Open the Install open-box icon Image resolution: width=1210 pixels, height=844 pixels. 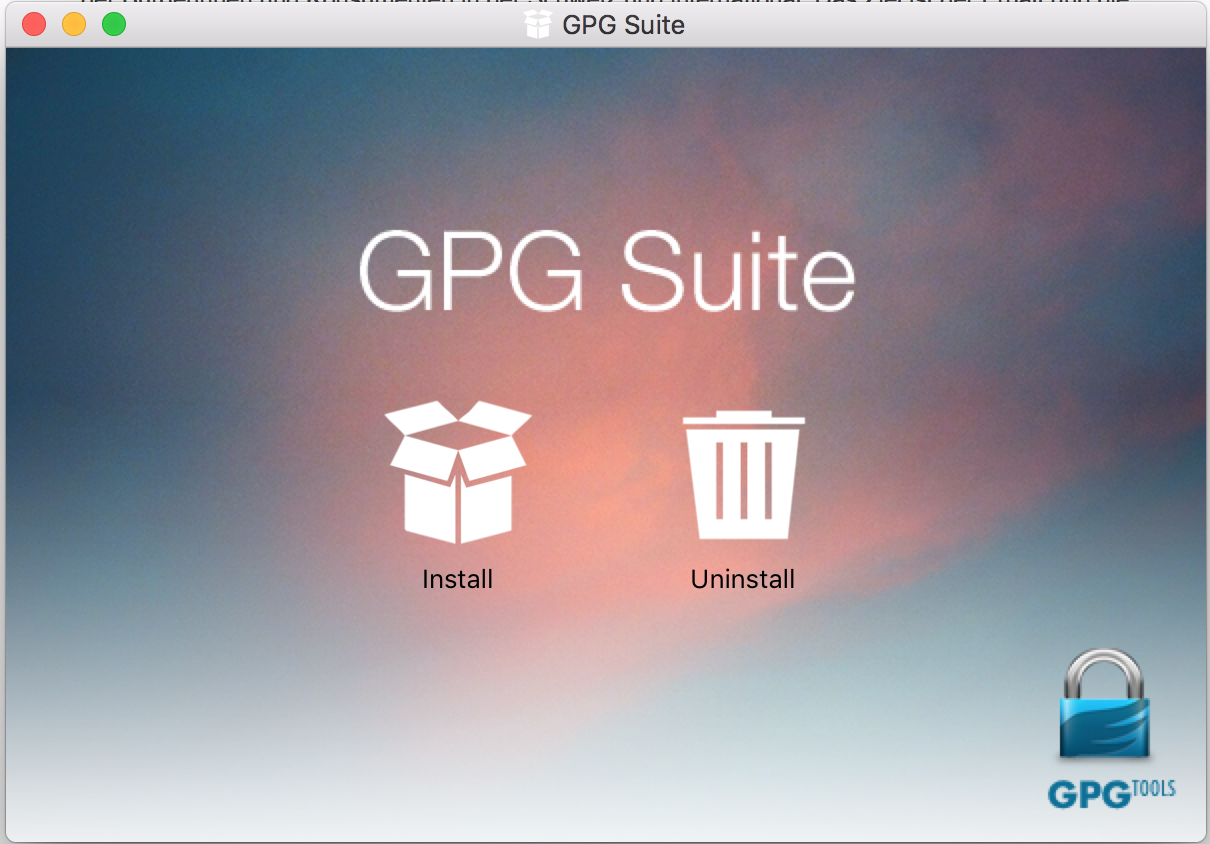(458, 472)
